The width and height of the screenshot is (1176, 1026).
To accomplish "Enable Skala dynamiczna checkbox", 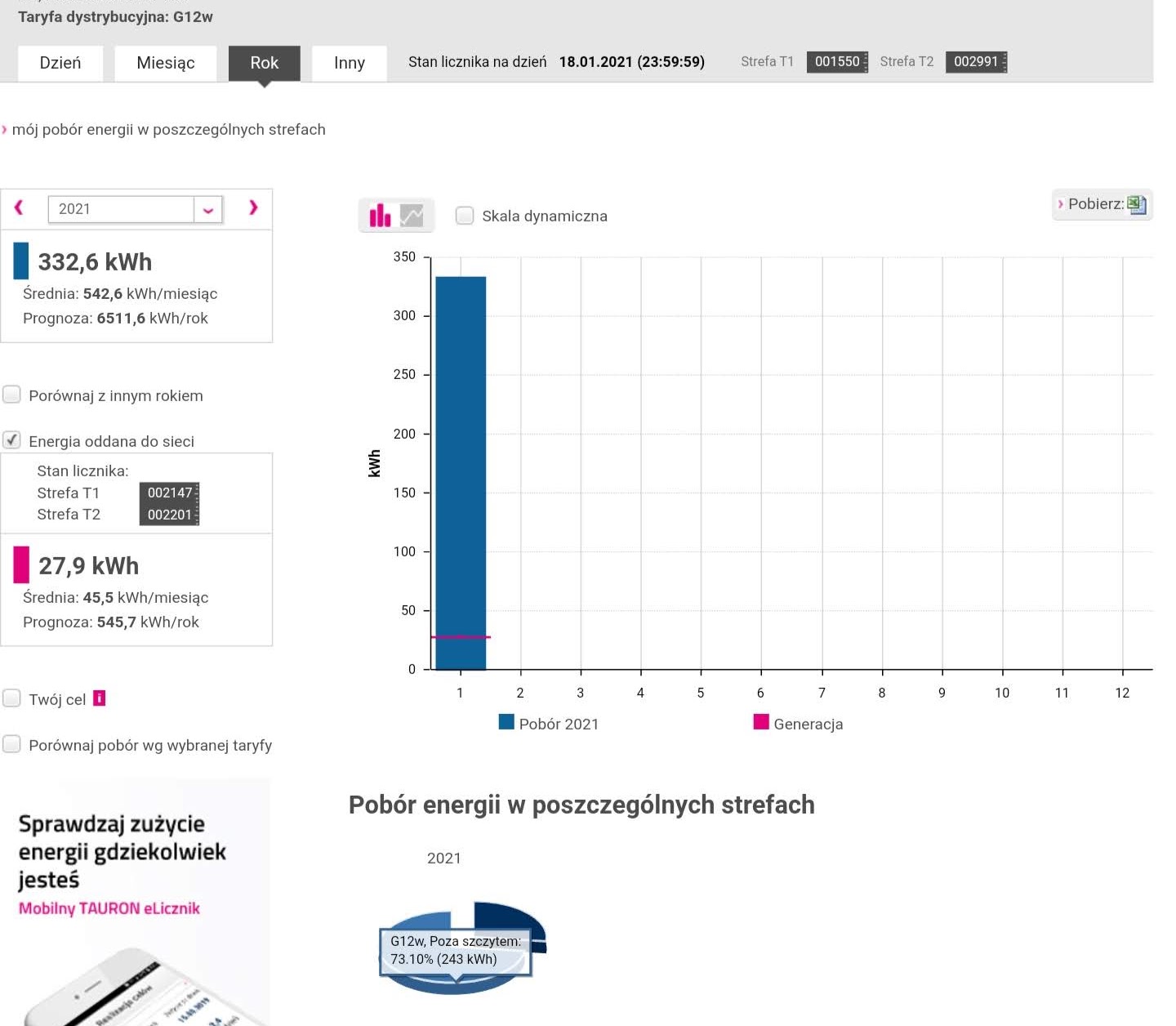I will click(465, 216).
